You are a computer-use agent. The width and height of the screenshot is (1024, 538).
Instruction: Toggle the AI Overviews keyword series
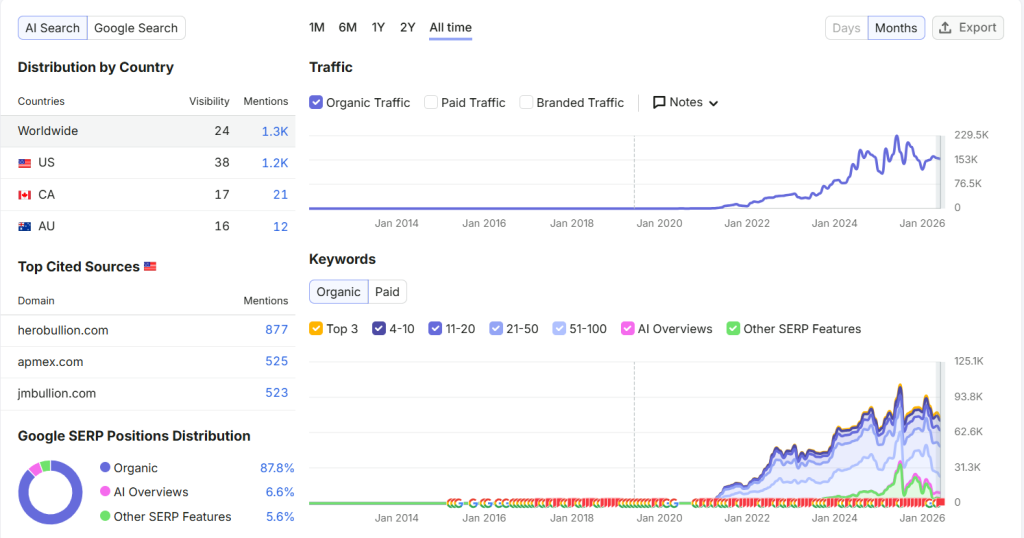pos(628,328)
